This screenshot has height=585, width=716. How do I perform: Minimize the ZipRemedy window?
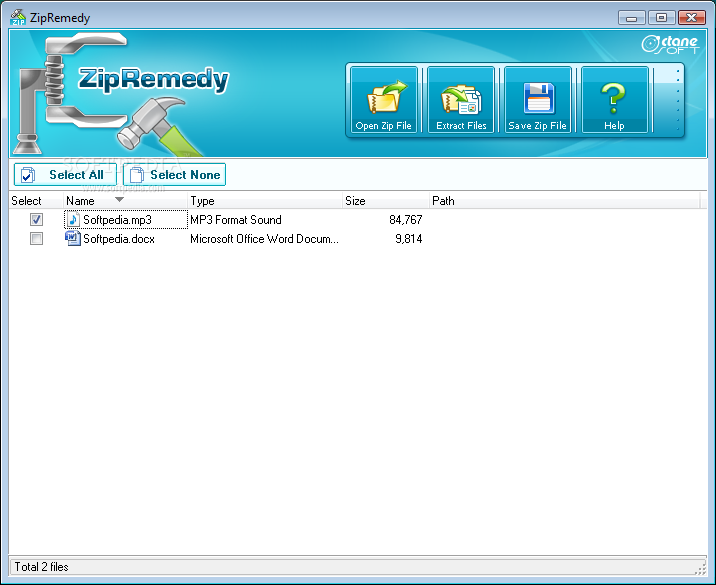(x=632, y=18)
